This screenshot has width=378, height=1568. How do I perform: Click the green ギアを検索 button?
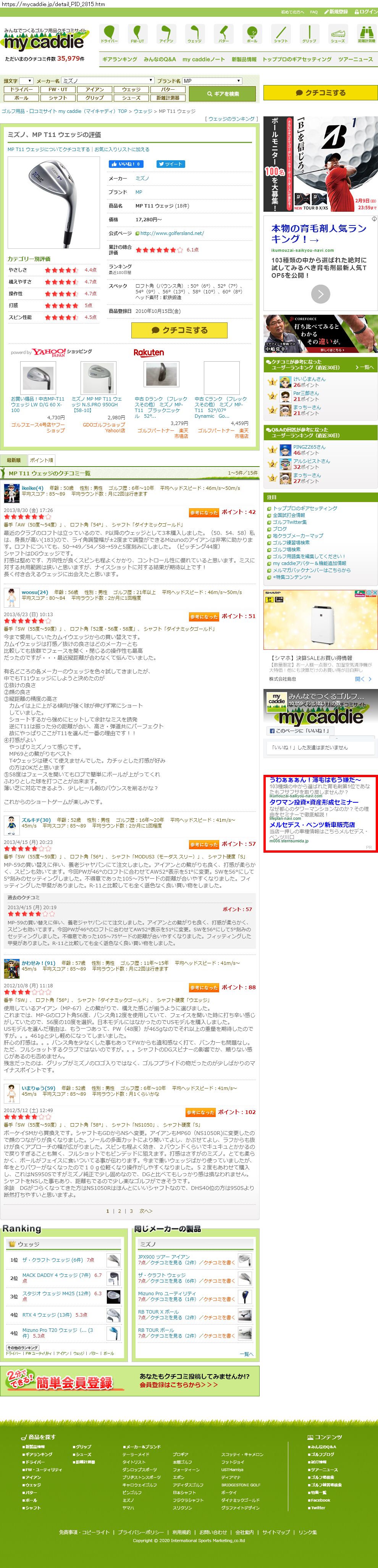click(x=222, y=94)
